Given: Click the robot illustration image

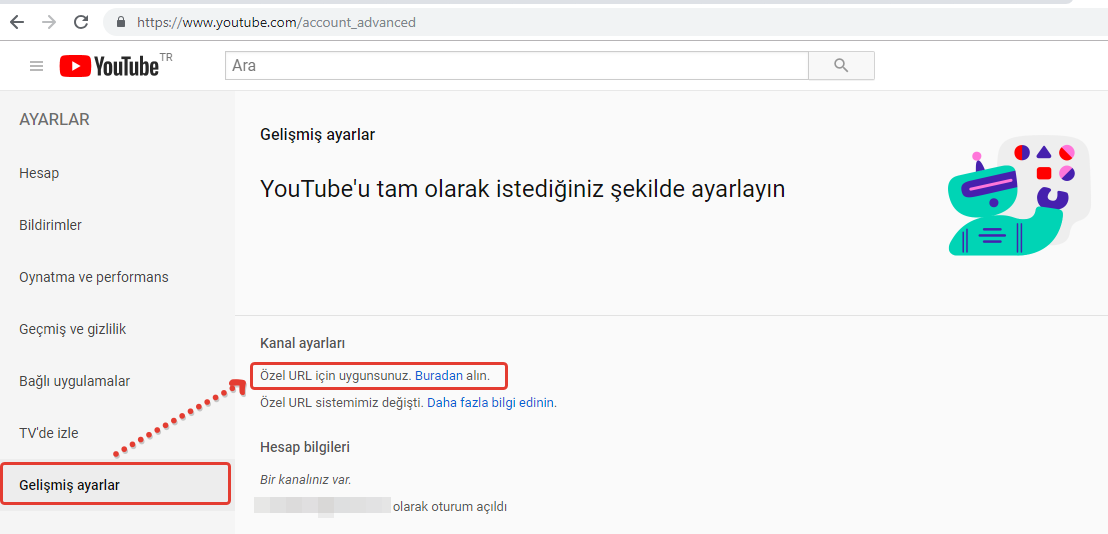Looking at the screenshot, I should (x=1015, y=195).
